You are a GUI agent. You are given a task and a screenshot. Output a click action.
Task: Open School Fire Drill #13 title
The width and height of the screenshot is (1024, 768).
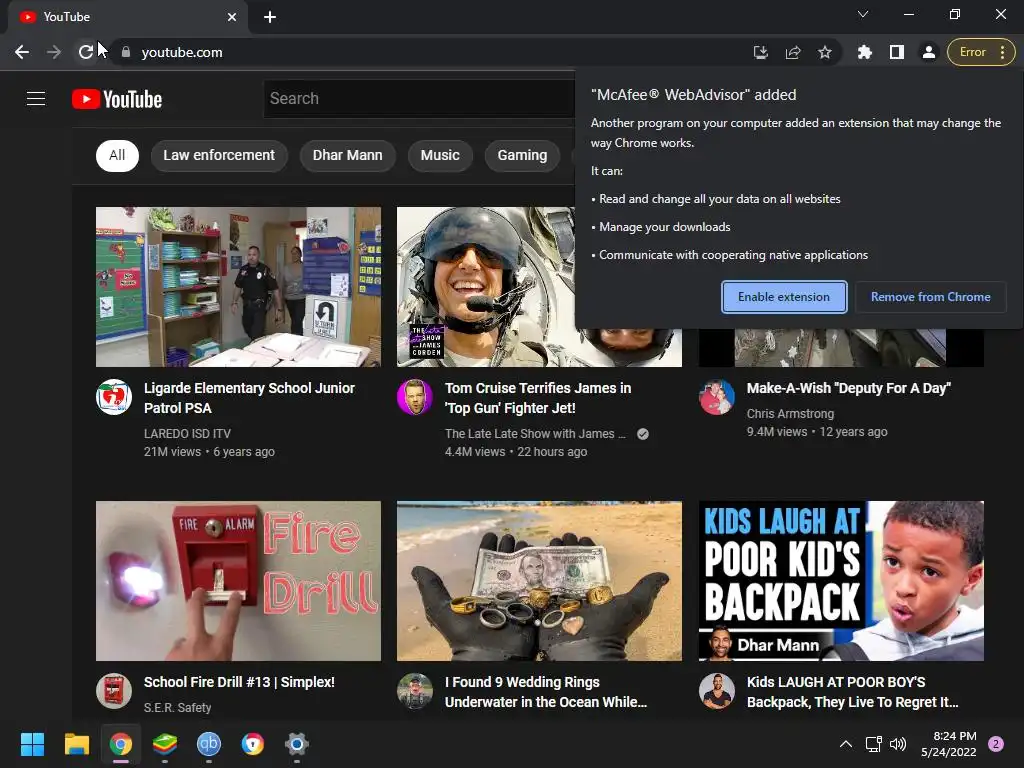click(x=239, y=682)
